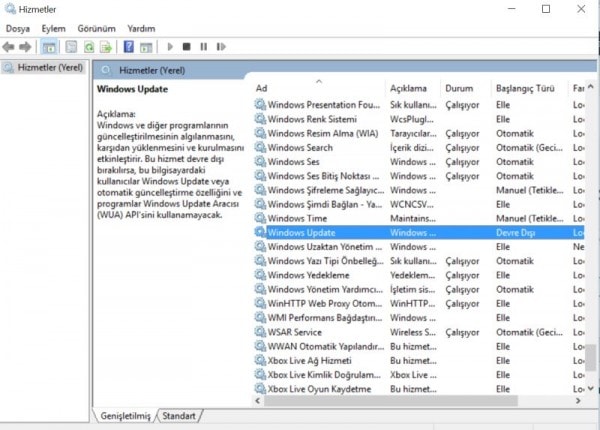Screen dimensions: 600x430
Task: Click the horizontal scrollbar left arrow
Action: [x=258, y=401]
